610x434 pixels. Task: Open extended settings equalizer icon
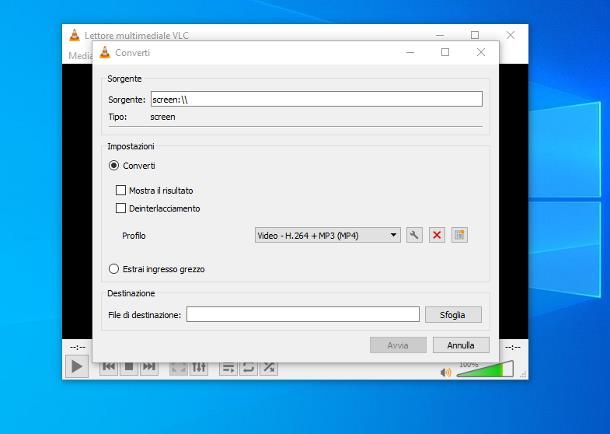[x=198, y=367]
